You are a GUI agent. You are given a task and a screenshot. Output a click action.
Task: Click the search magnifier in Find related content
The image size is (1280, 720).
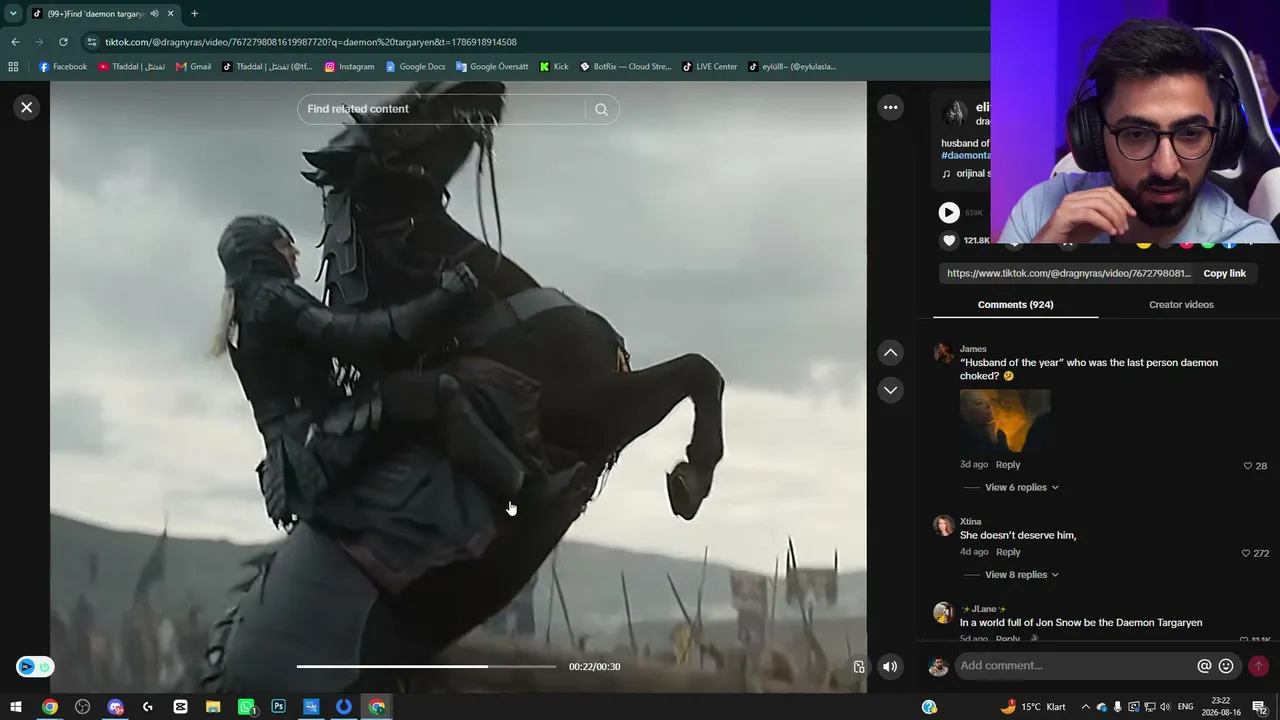(x=601, y=109)
